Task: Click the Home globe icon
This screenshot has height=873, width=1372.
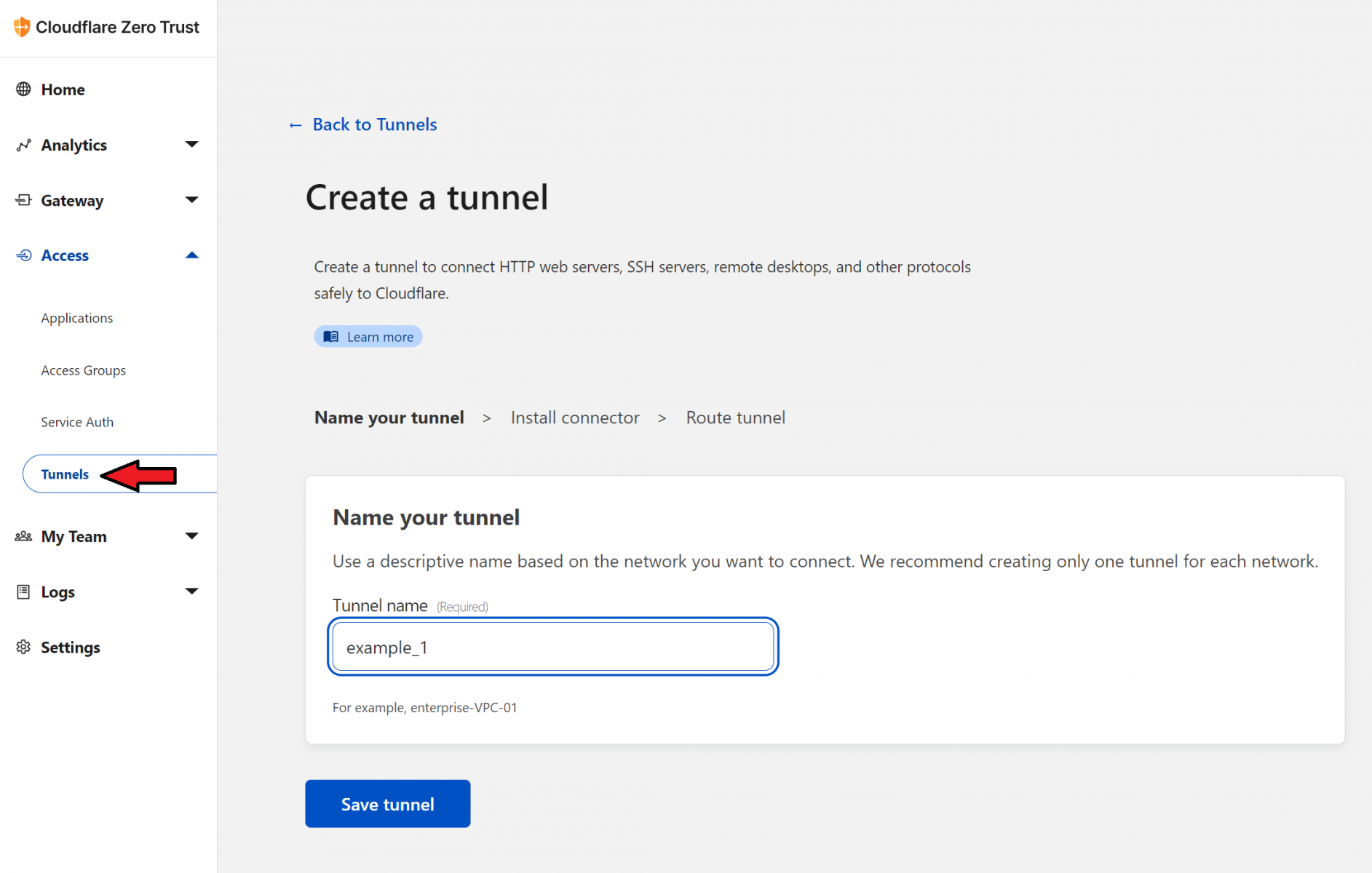Action: [23, 89]
